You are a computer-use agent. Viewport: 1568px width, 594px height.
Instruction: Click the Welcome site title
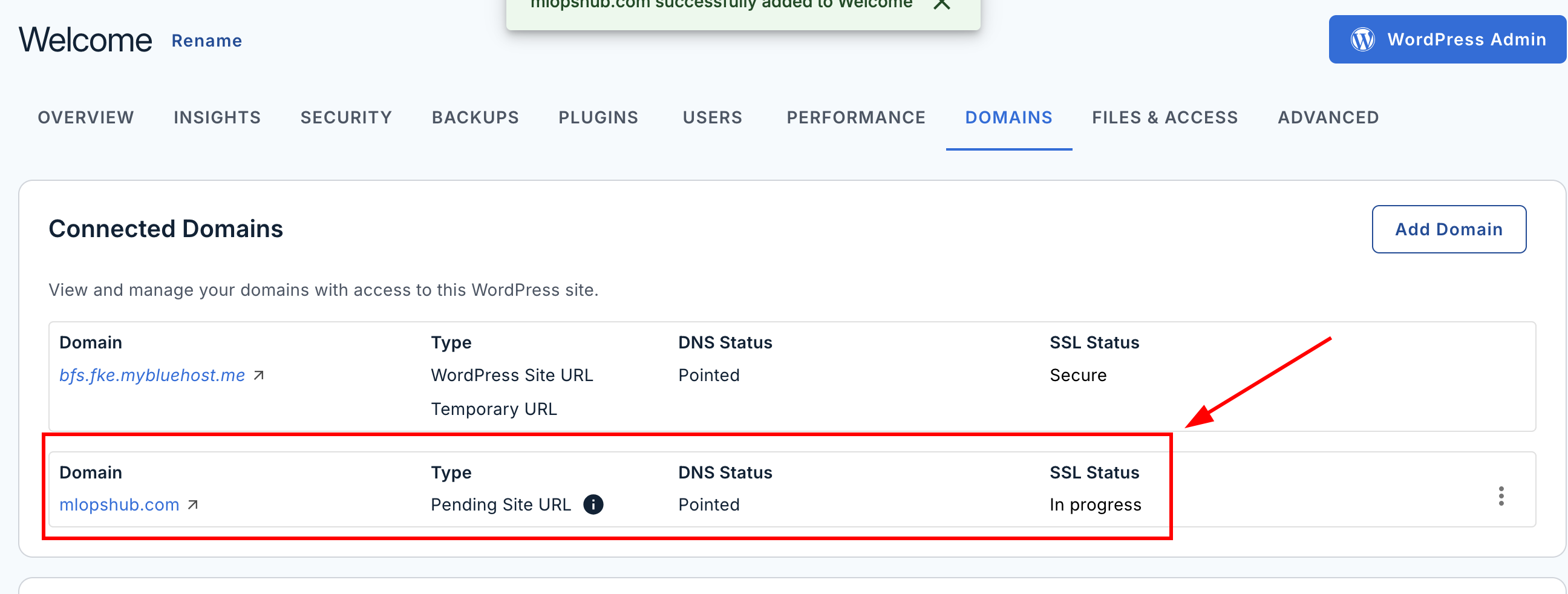tap(85, 40)
